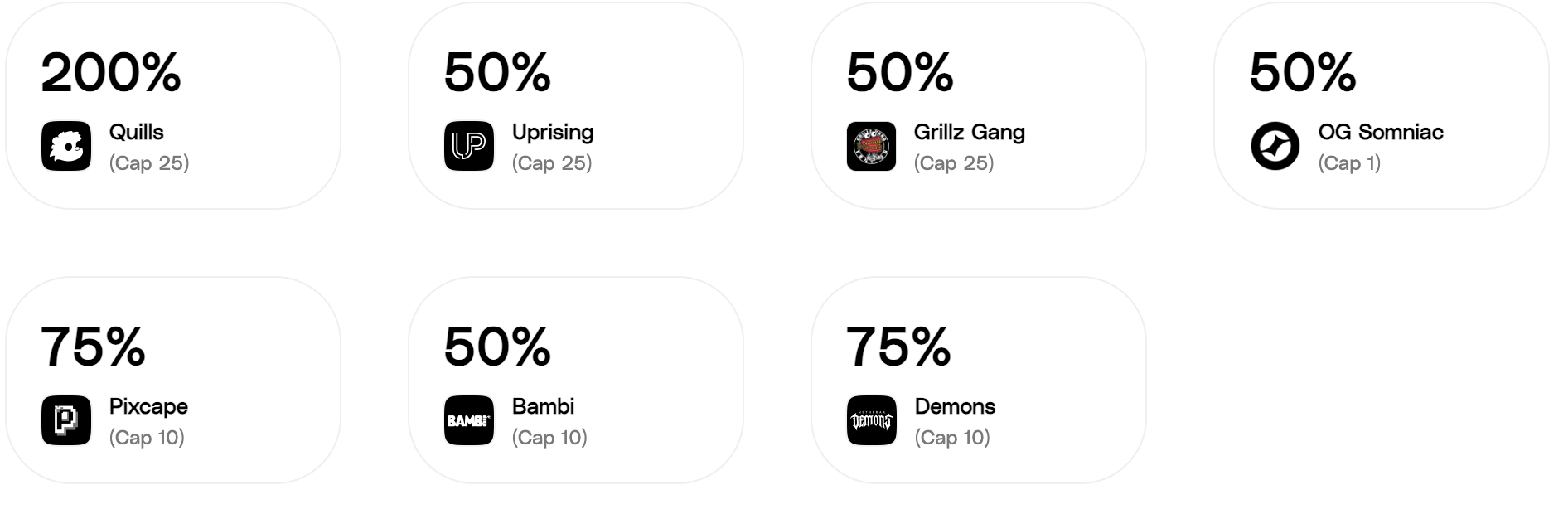Click the Bambi logo icon
Screen dimensions: 1568x514
coord(469,420)
